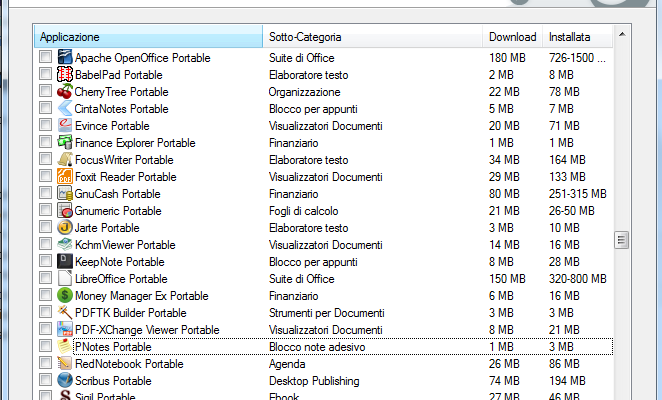Image resolution: width=662 pixels, height=400 pixels.
Task: Click the PDFTK Builder Portable icon
Action: (x=65, y=312)
